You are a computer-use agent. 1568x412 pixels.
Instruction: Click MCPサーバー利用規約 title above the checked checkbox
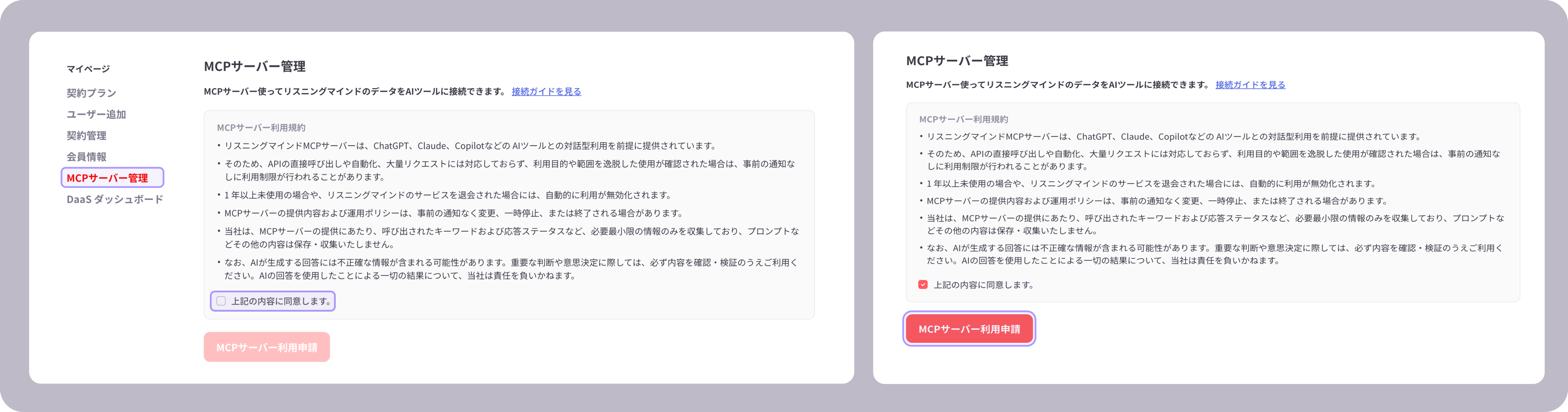(964, 119)
